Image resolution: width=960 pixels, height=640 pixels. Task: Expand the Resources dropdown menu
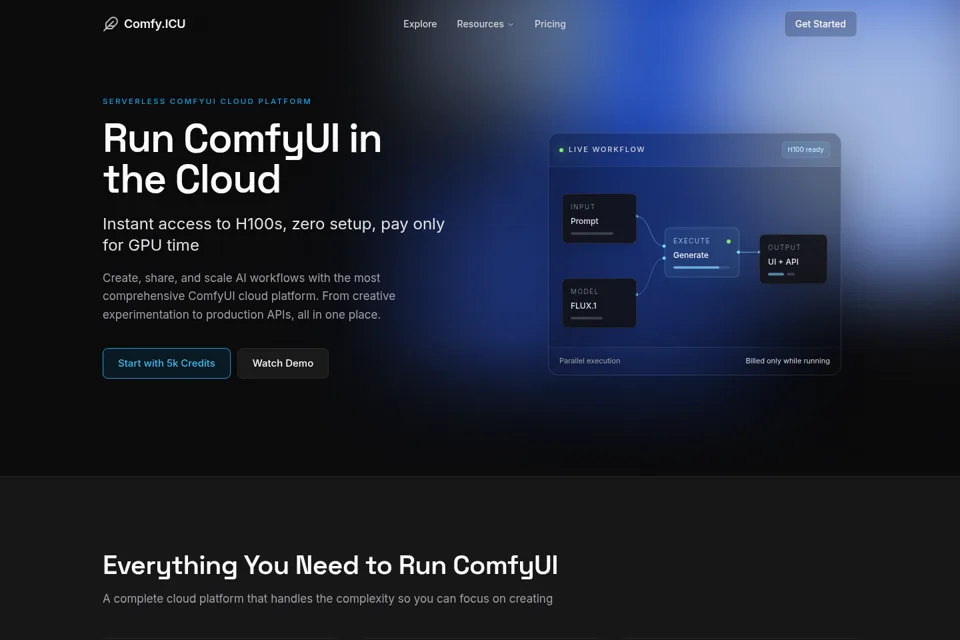485,24
